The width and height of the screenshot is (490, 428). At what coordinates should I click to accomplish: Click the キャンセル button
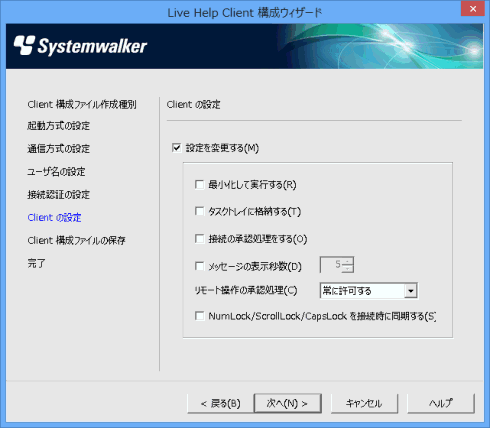364,404
